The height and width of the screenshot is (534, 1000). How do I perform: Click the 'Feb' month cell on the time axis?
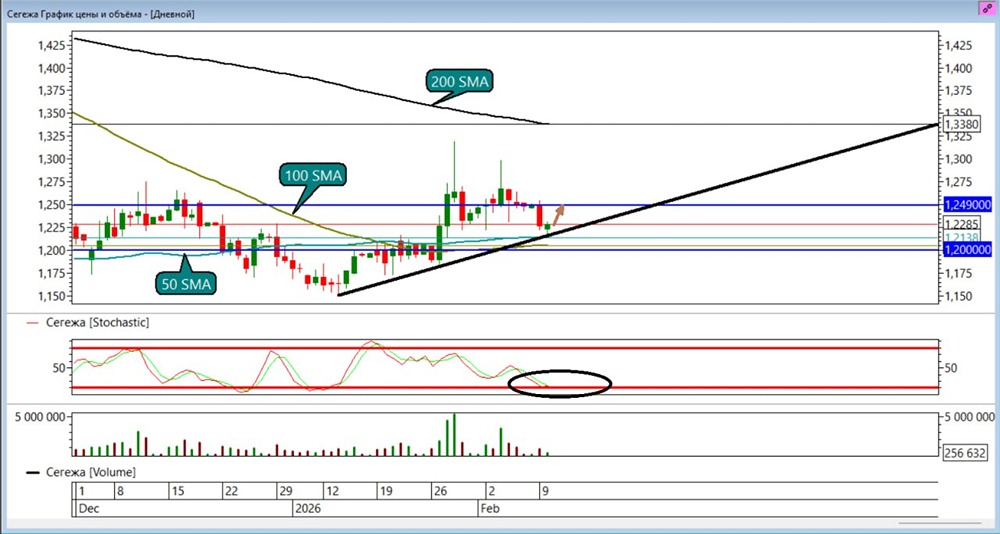click(x=708, y=508)
